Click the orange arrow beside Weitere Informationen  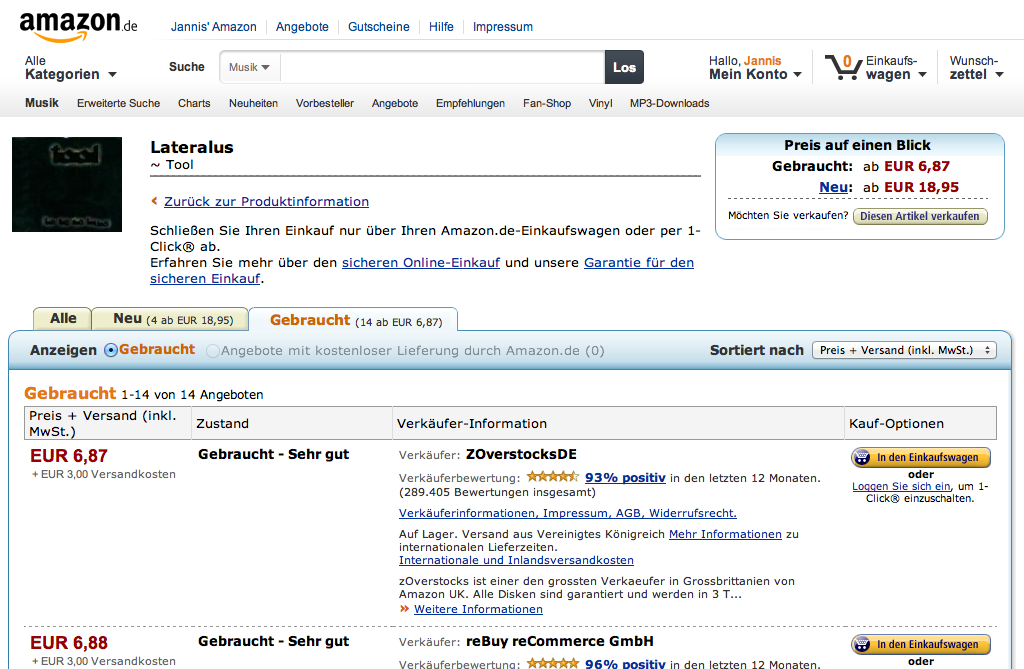404,609
